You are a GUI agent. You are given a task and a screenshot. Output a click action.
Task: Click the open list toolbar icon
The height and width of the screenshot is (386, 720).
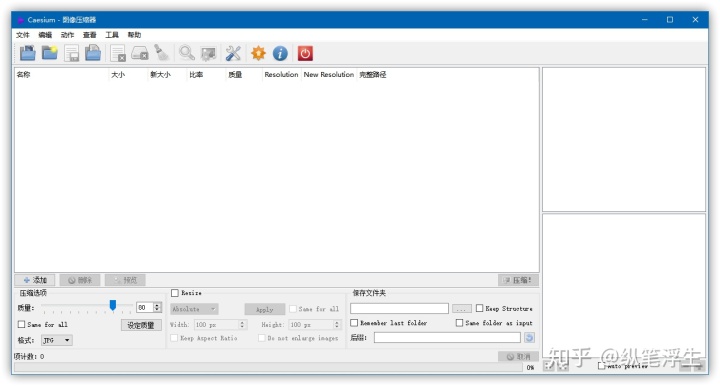point(93,53)
